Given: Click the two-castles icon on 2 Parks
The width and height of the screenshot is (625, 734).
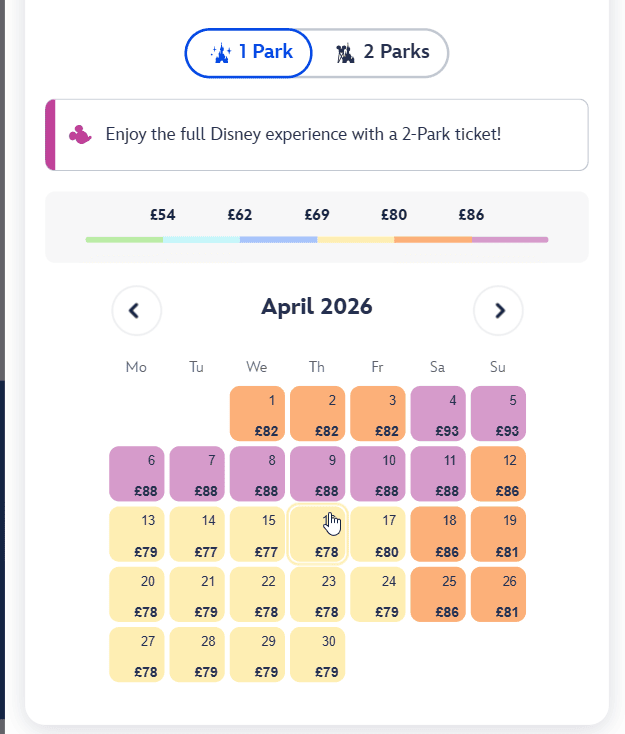Looking at the screenshot, I should [346, 53].
